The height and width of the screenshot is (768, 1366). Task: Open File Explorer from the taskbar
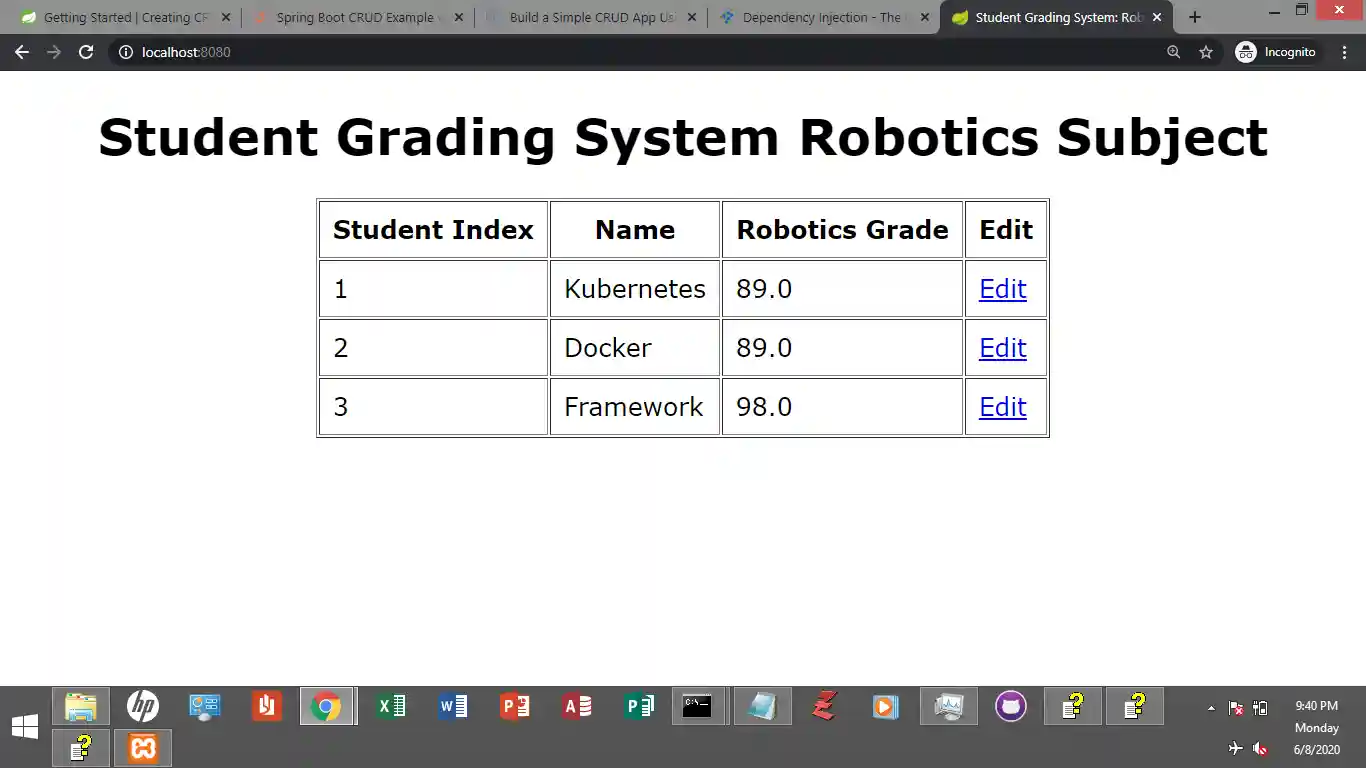pyautogui.click(x=80, y=706)
